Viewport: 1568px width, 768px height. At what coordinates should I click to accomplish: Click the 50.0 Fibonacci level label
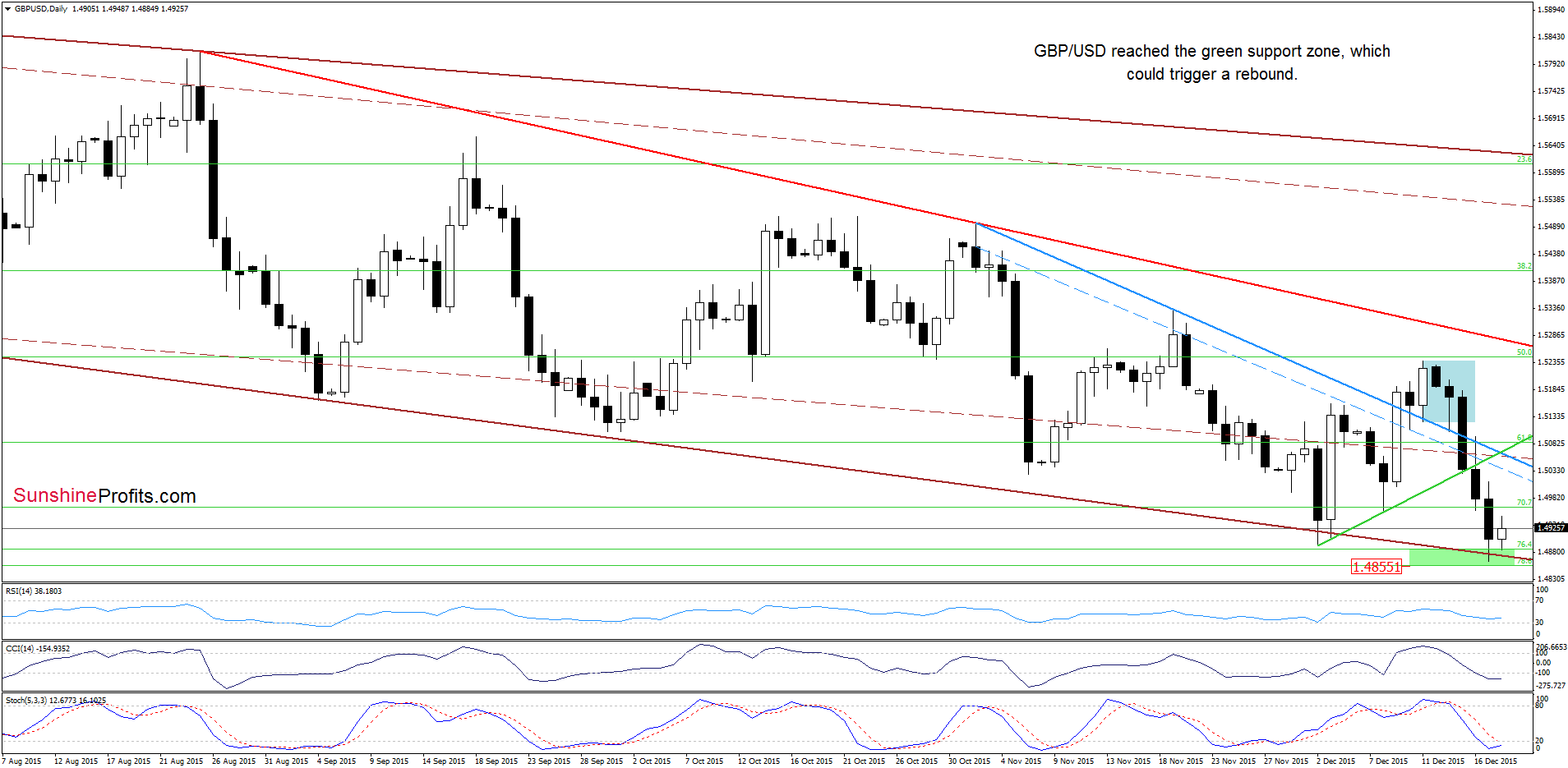pos(1524,352)
